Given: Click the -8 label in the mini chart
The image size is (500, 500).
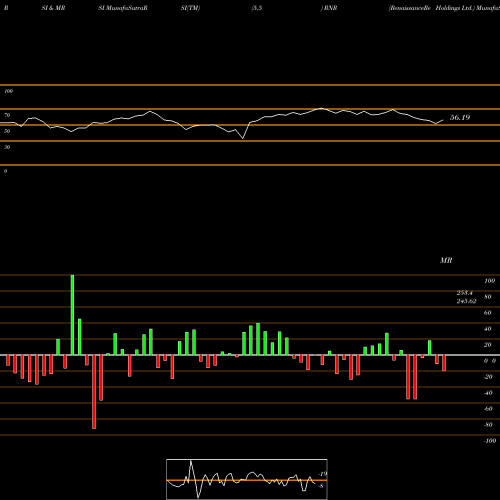Looking at the screenshot, I should (x=321, y=486).
